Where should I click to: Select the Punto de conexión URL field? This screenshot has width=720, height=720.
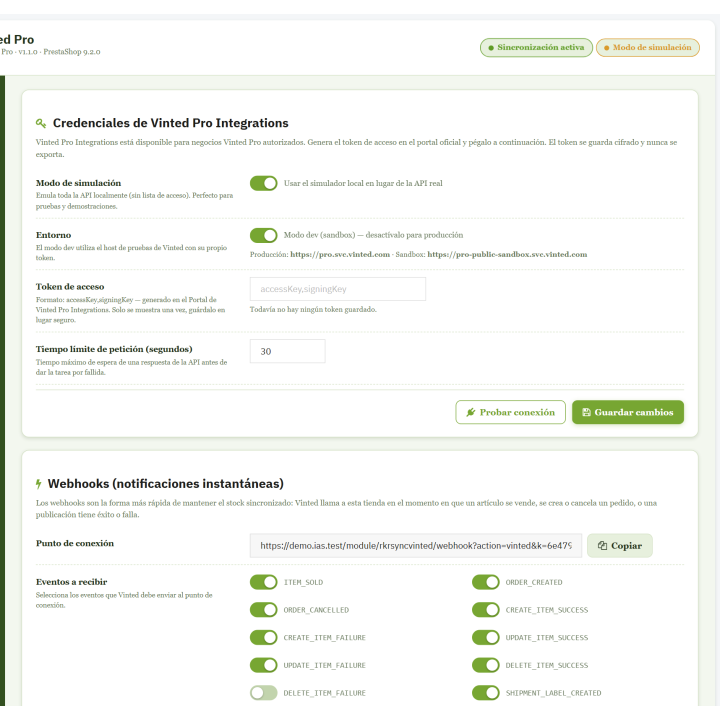tap(416, 546)
